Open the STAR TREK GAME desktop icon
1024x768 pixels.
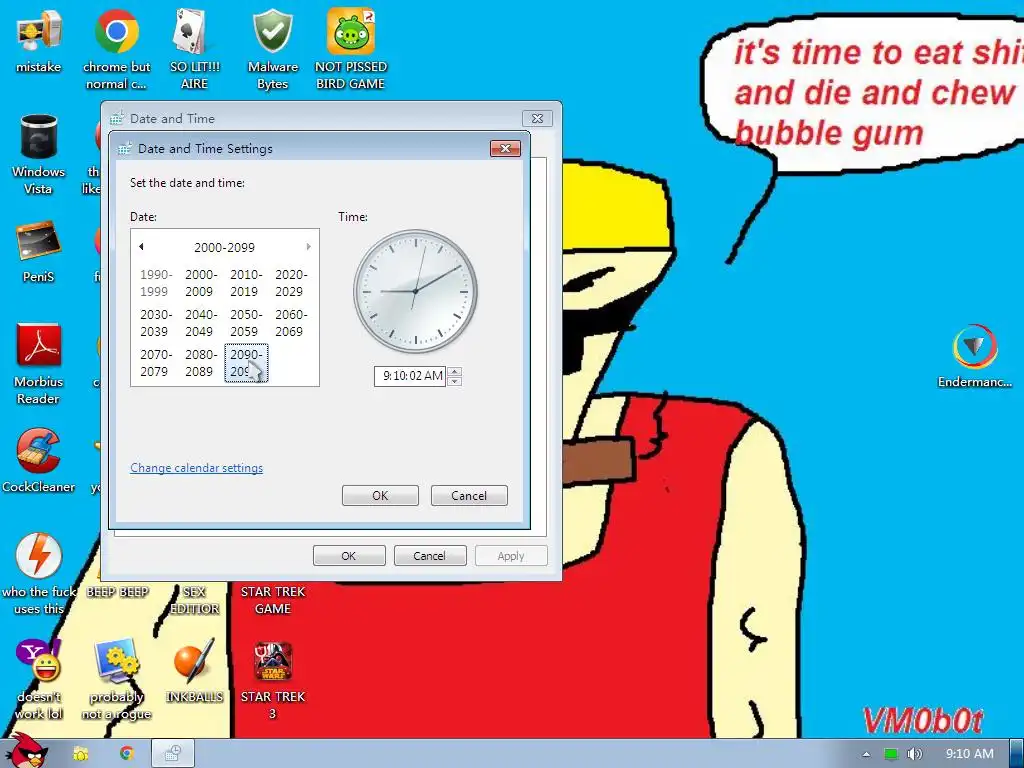click(x=272, y=600)
